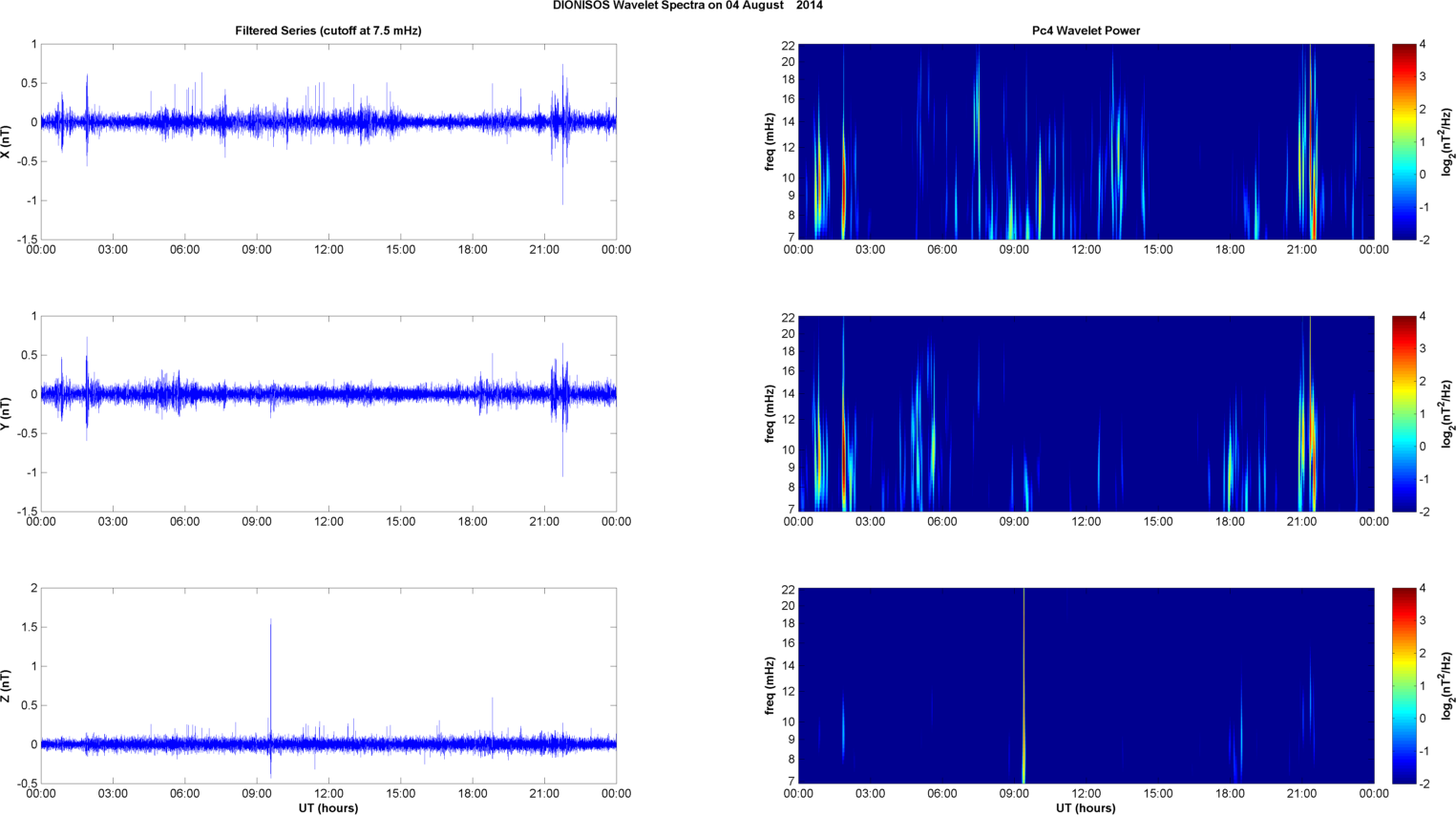Select the 'Y (nT)' y-axis label

[x=7, y=413]
